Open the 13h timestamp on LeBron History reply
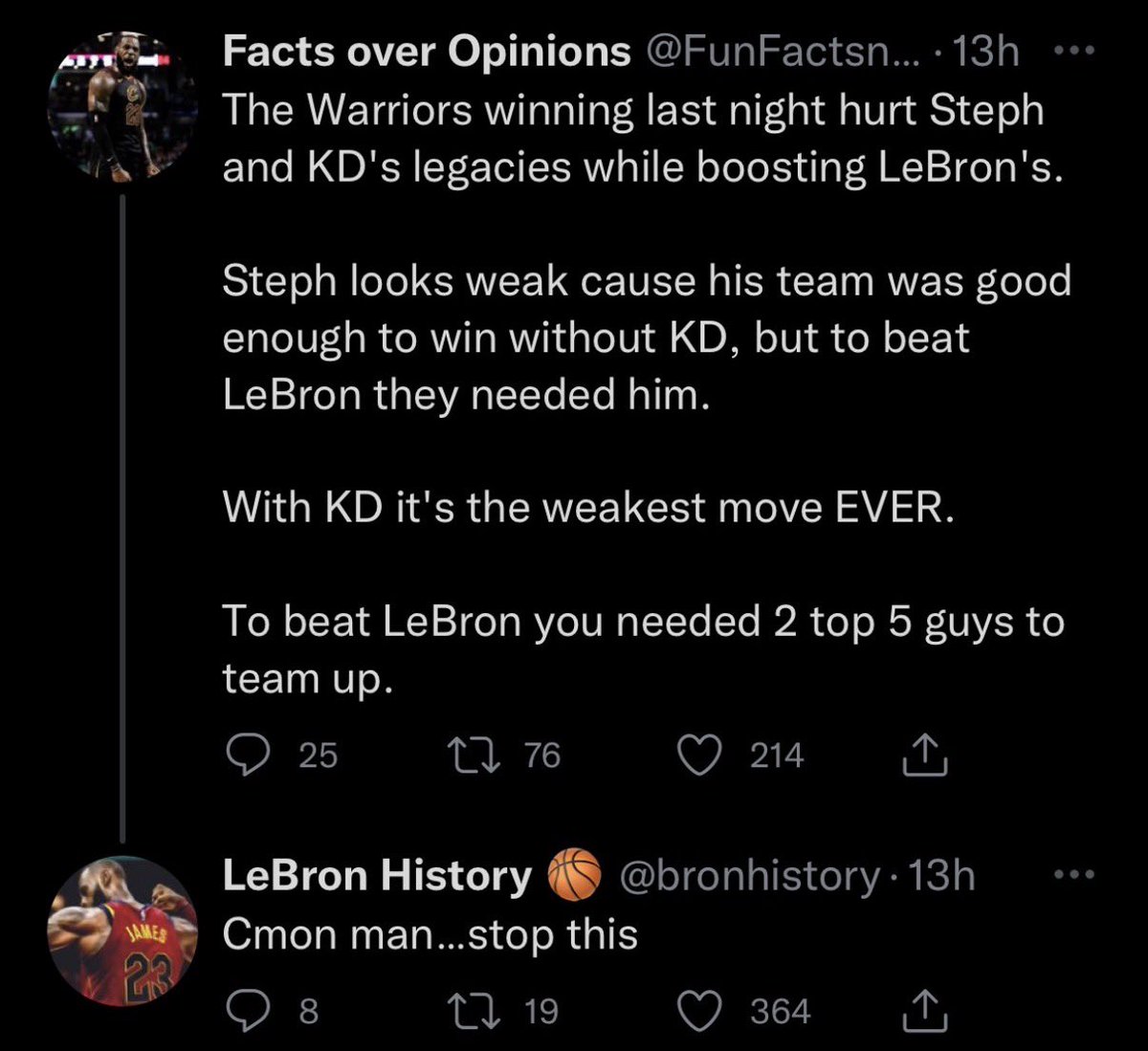1148x1051 pixels. [x=941, y=875]
